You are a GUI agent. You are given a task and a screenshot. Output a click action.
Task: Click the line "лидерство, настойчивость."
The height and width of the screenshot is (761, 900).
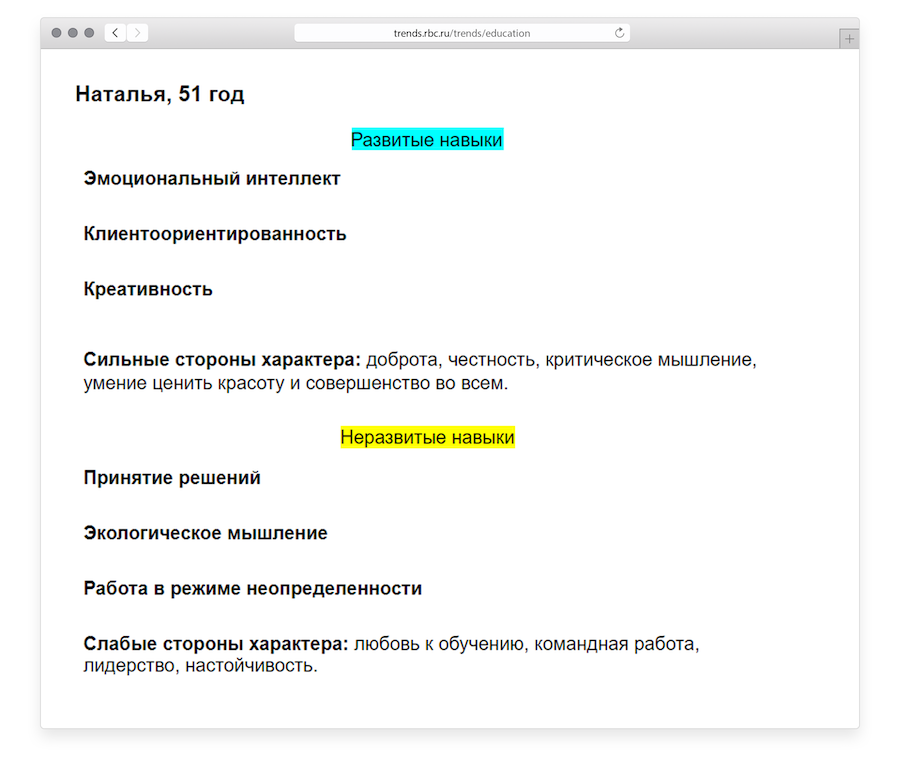[x=200, y=666]
